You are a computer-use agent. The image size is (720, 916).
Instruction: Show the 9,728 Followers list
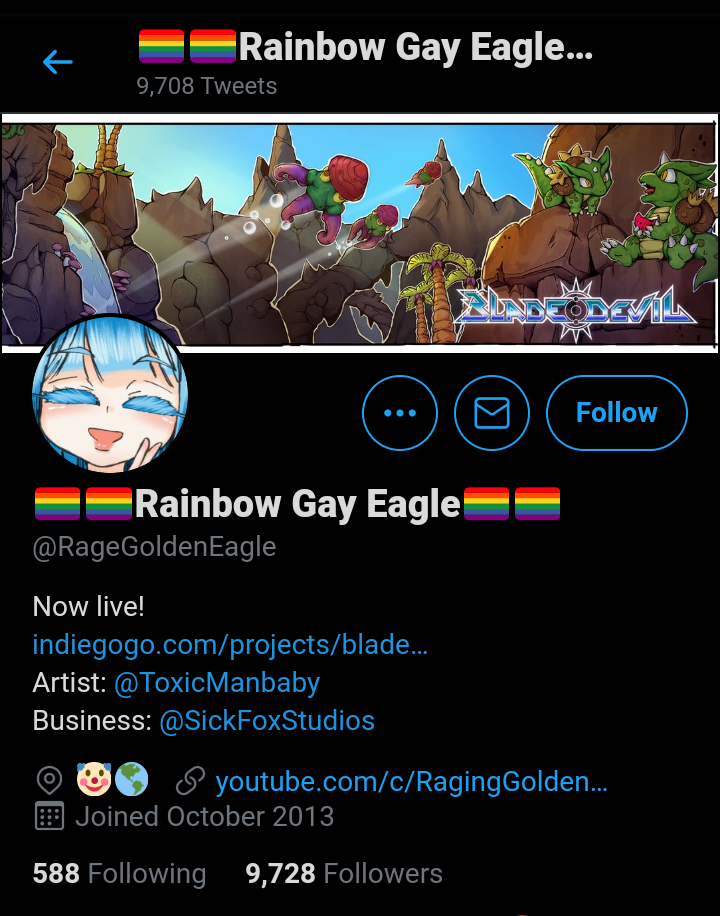(344, 874)
